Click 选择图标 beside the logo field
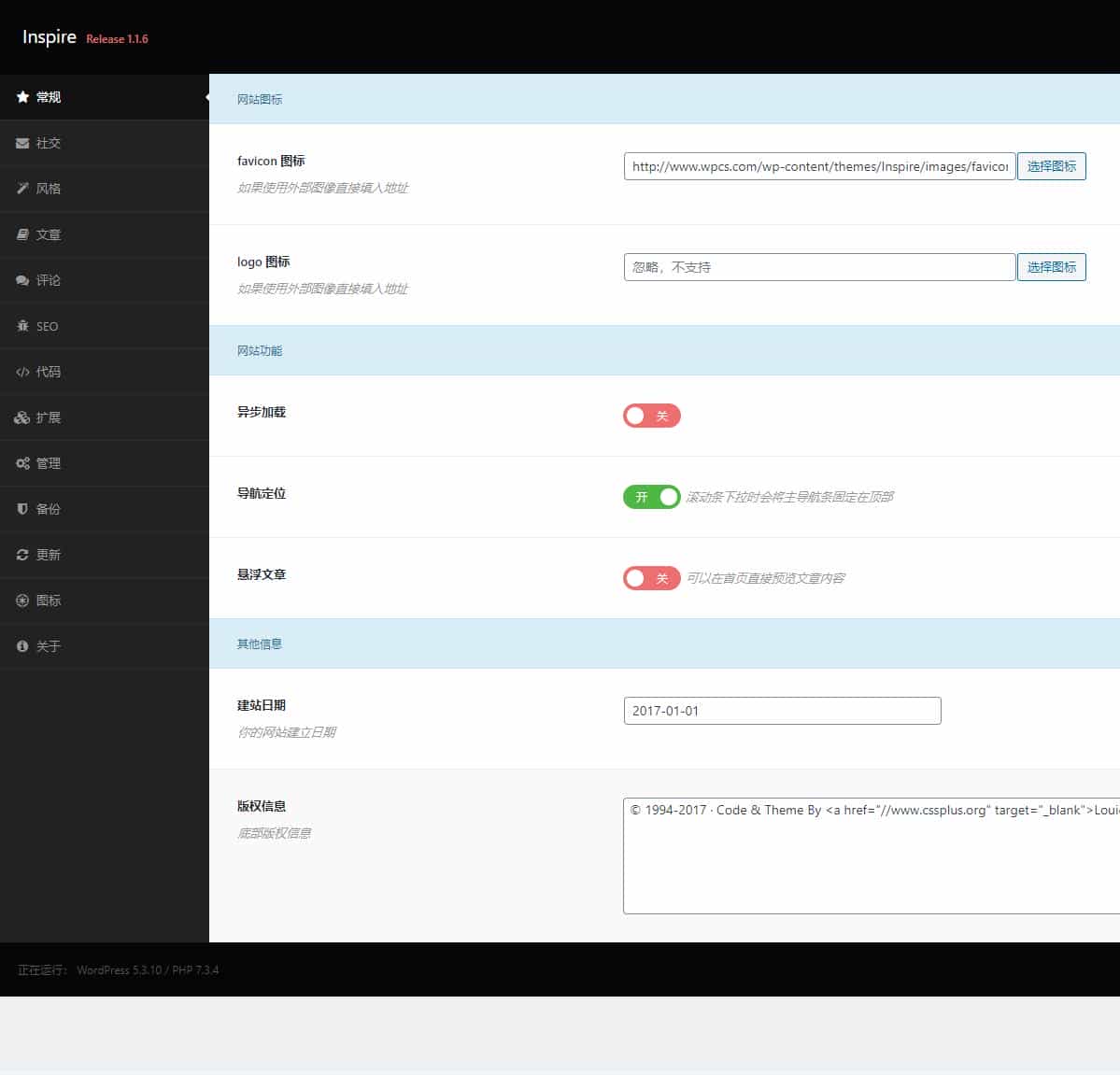 pyautogui.click(x=1052, y=266)
